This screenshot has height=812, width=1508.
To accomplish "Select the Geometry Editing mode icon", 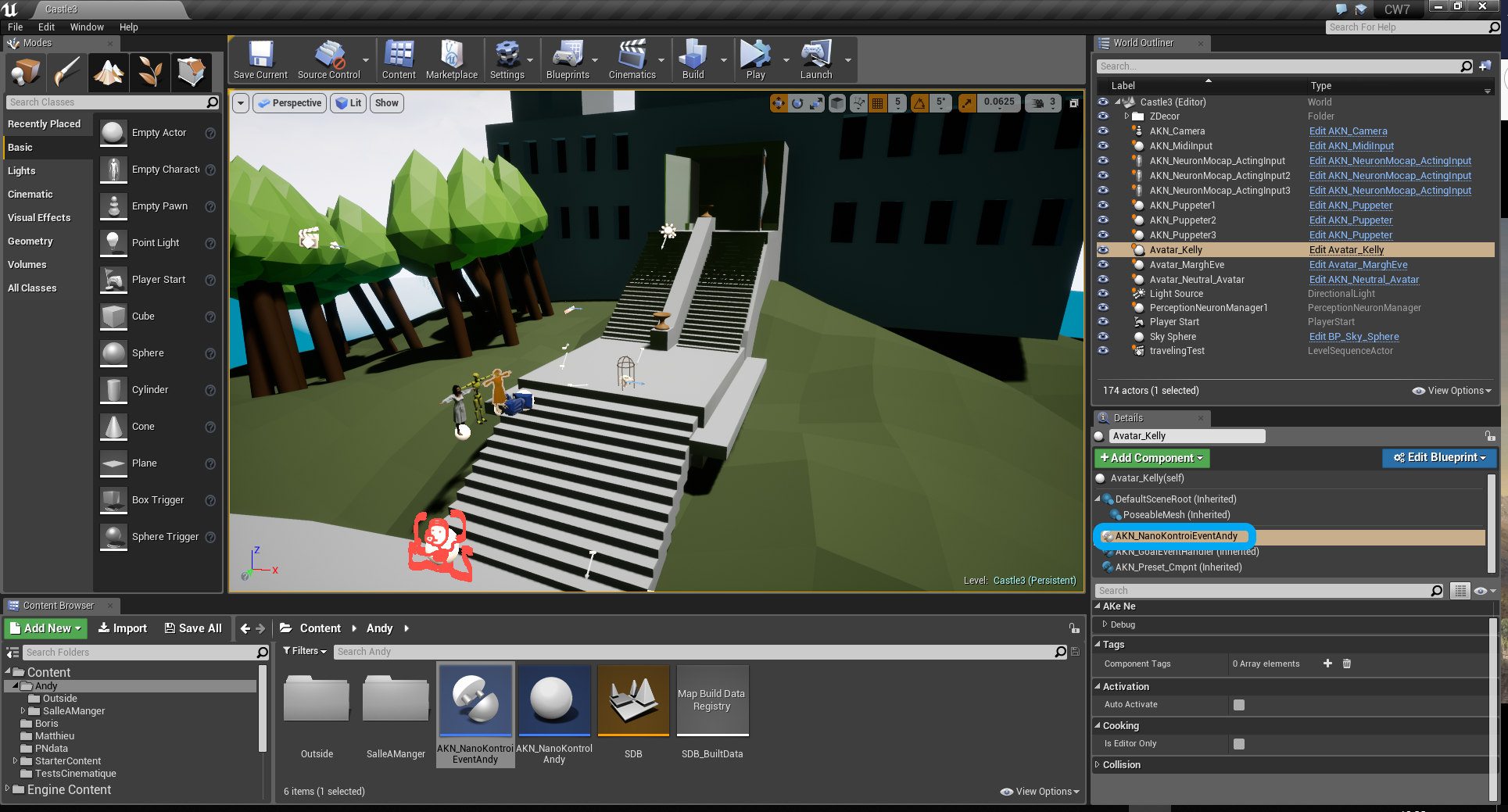I will [192, 72].
